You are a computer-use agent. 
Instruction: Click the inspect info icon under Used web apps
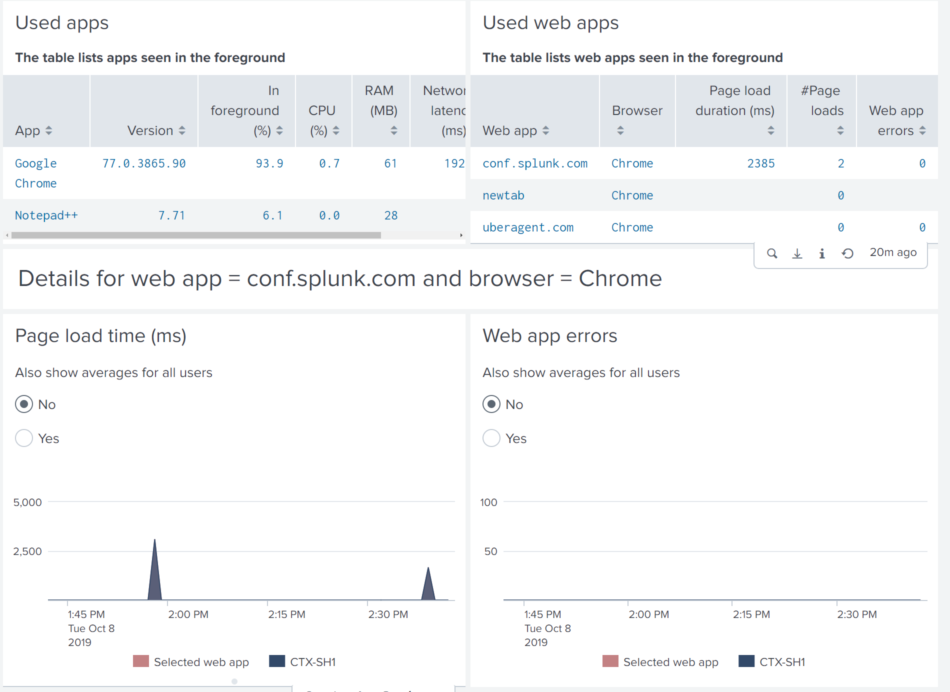[822, 254]
